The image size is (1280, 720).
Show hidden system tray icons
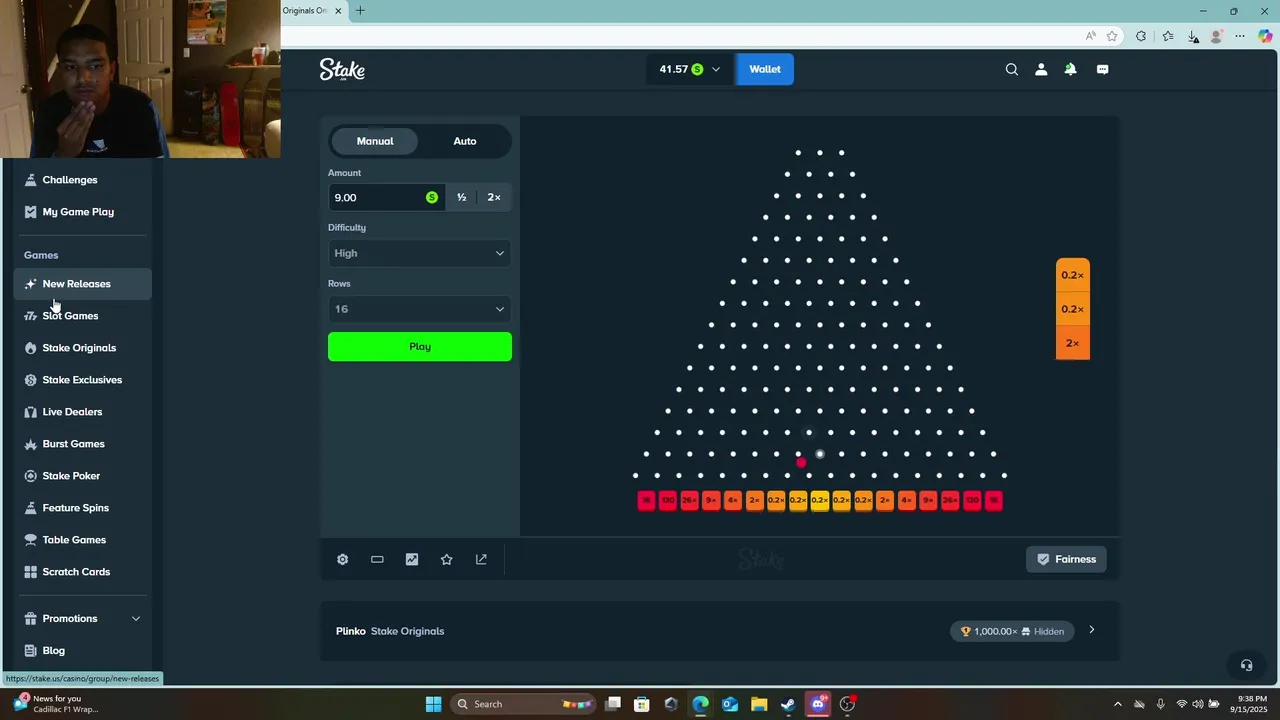tap(1118, 704)
